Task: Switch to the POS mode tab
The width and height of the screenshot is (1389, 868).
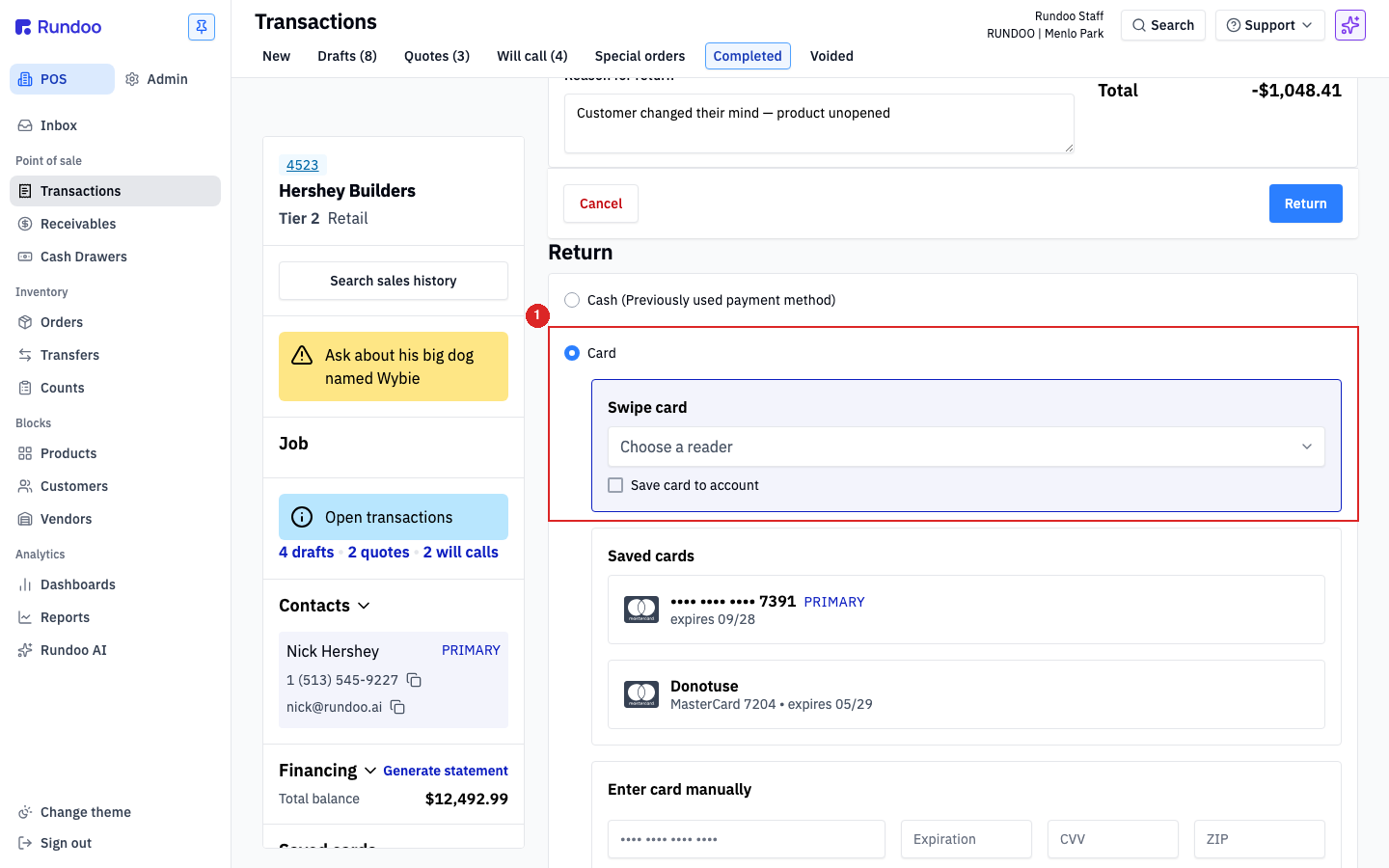Action: point(62,79)
